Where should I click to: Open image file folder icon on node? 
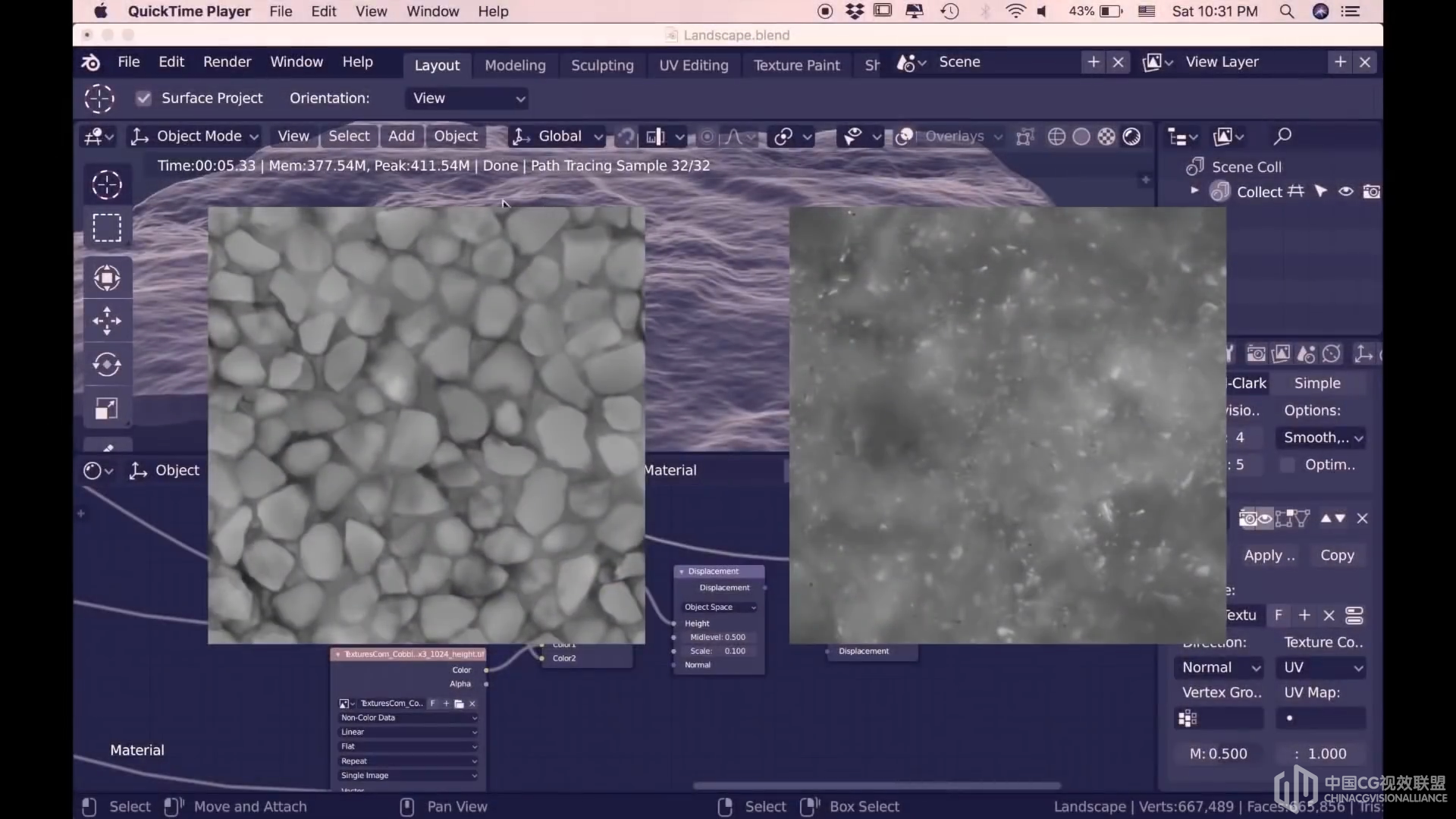tap(459, 704)
